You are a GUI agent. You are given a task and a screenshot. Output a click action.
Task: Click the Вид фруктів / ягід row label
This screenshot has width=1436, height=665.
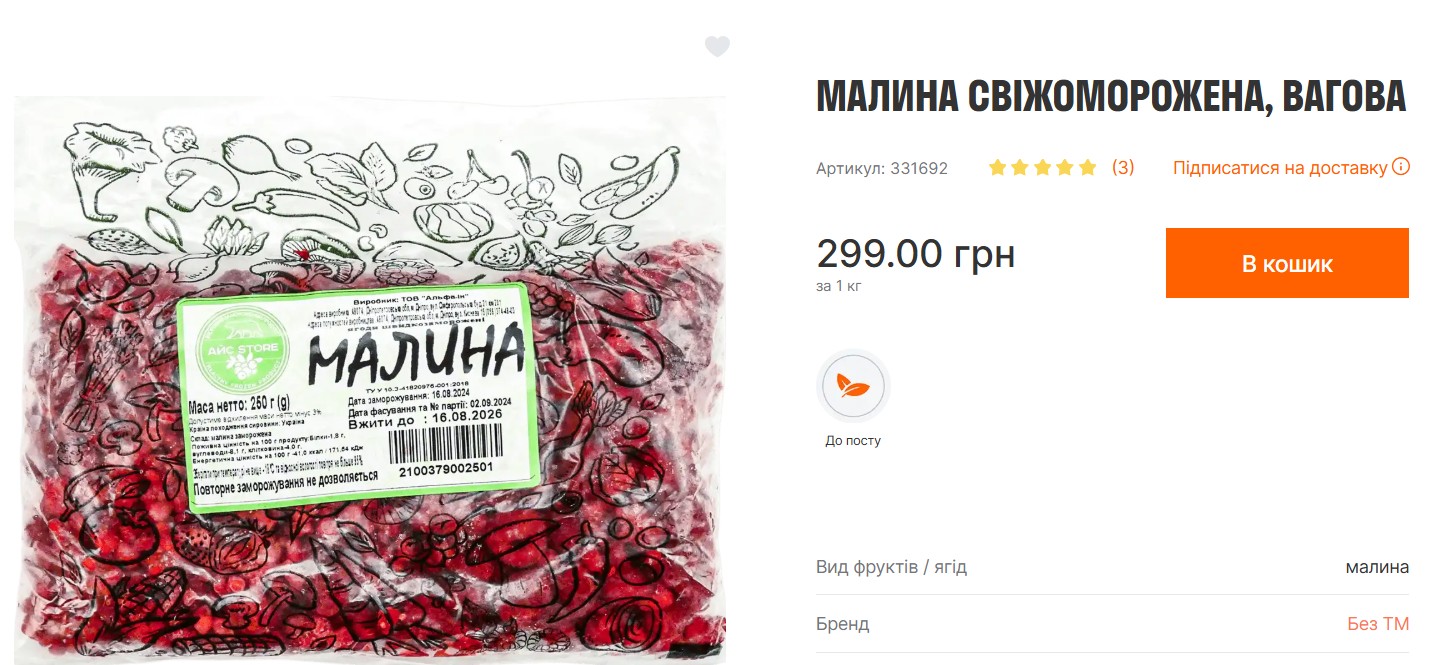tap(892, 567)
